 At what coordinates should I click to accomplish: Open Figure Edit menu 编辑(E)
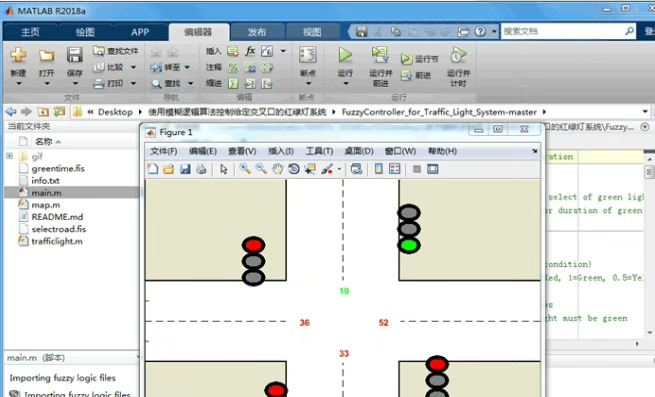203,151
